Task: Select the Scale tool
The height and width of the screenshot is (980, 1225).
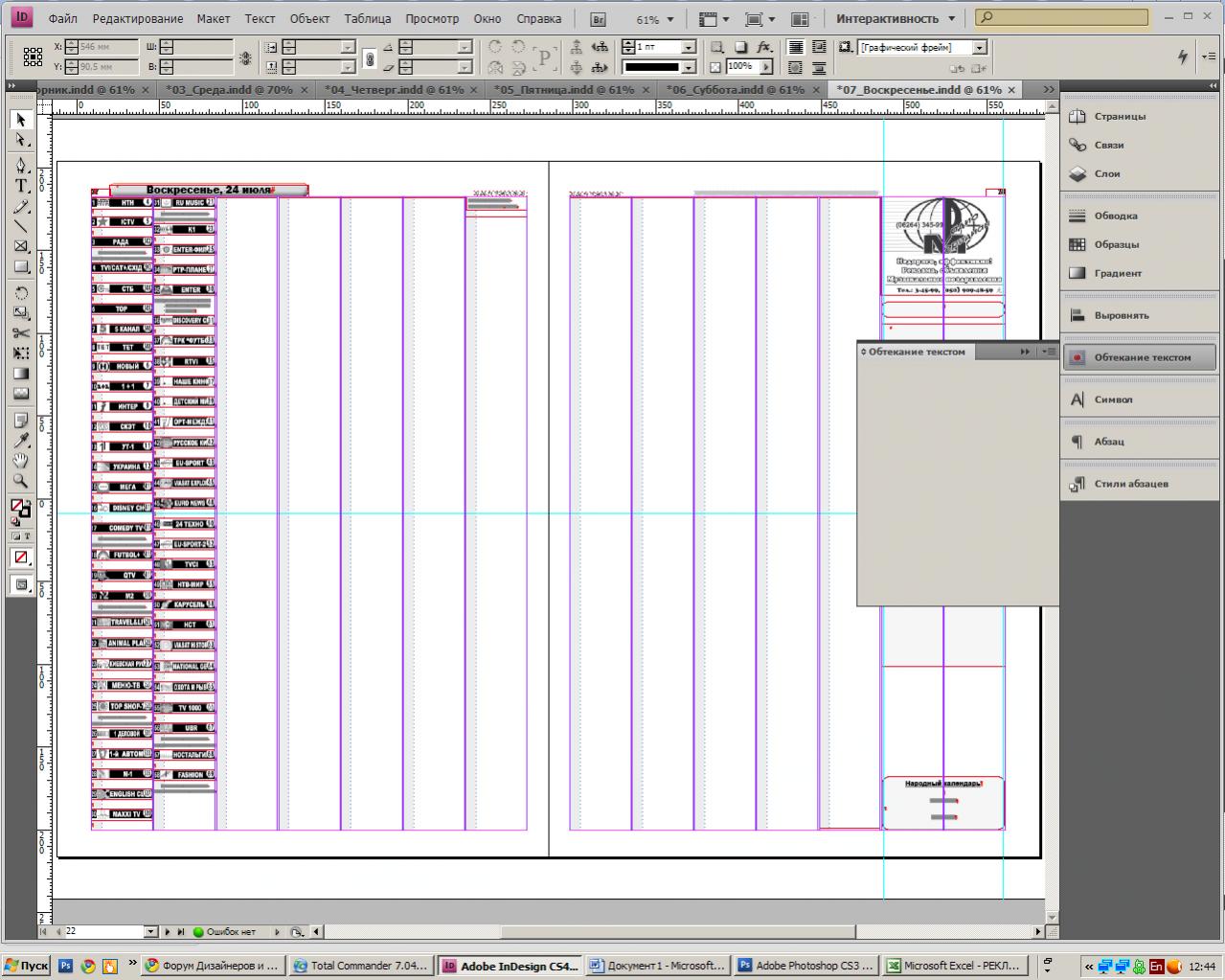Action: [21, 312]
